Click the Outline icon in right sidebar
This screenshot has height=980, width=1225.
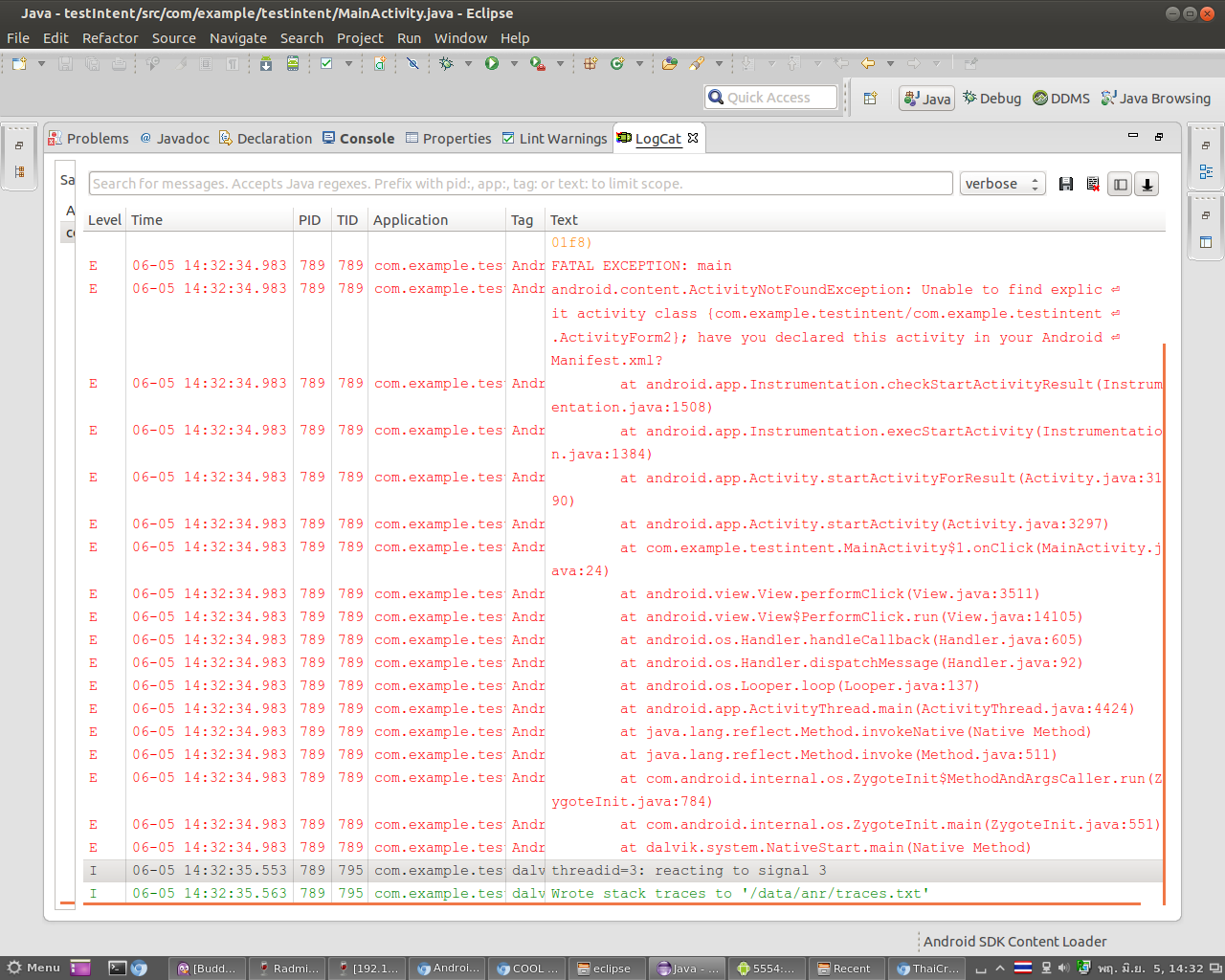1206,172
